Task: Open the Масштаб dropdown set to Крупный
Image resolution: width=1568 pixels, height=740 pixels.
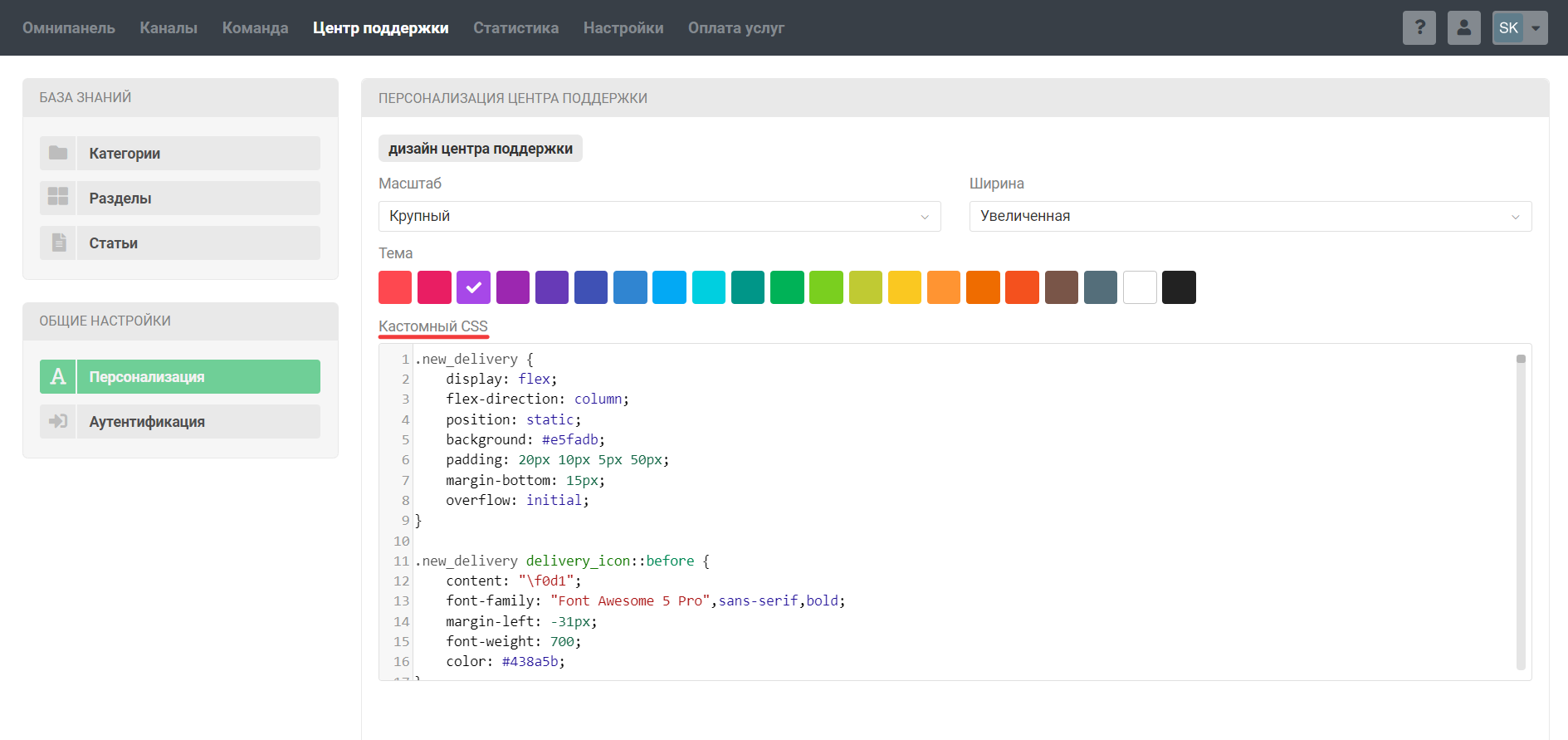Action: click(659, 216)
